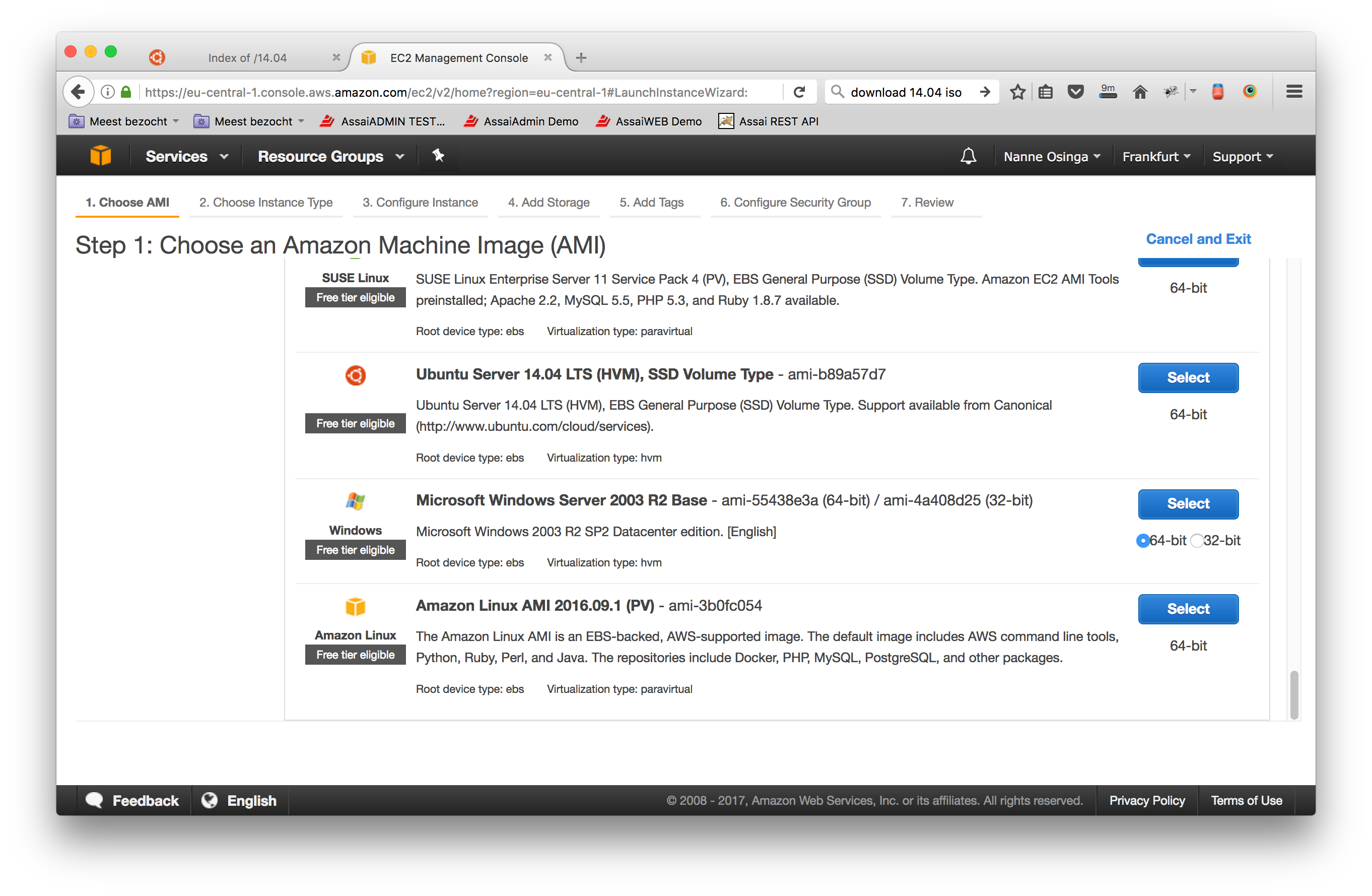Choose the 32-bit radio for Windows Server 2003

[1197, 541]
